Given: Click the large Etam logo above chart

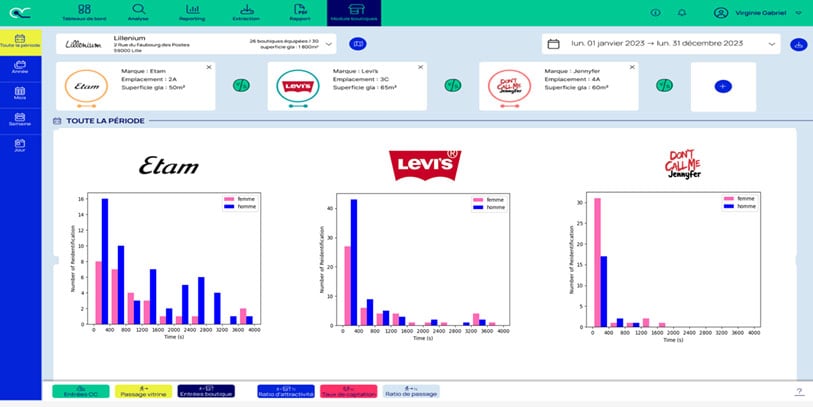Looking at the screenshot, I should [x=169, y=166].
